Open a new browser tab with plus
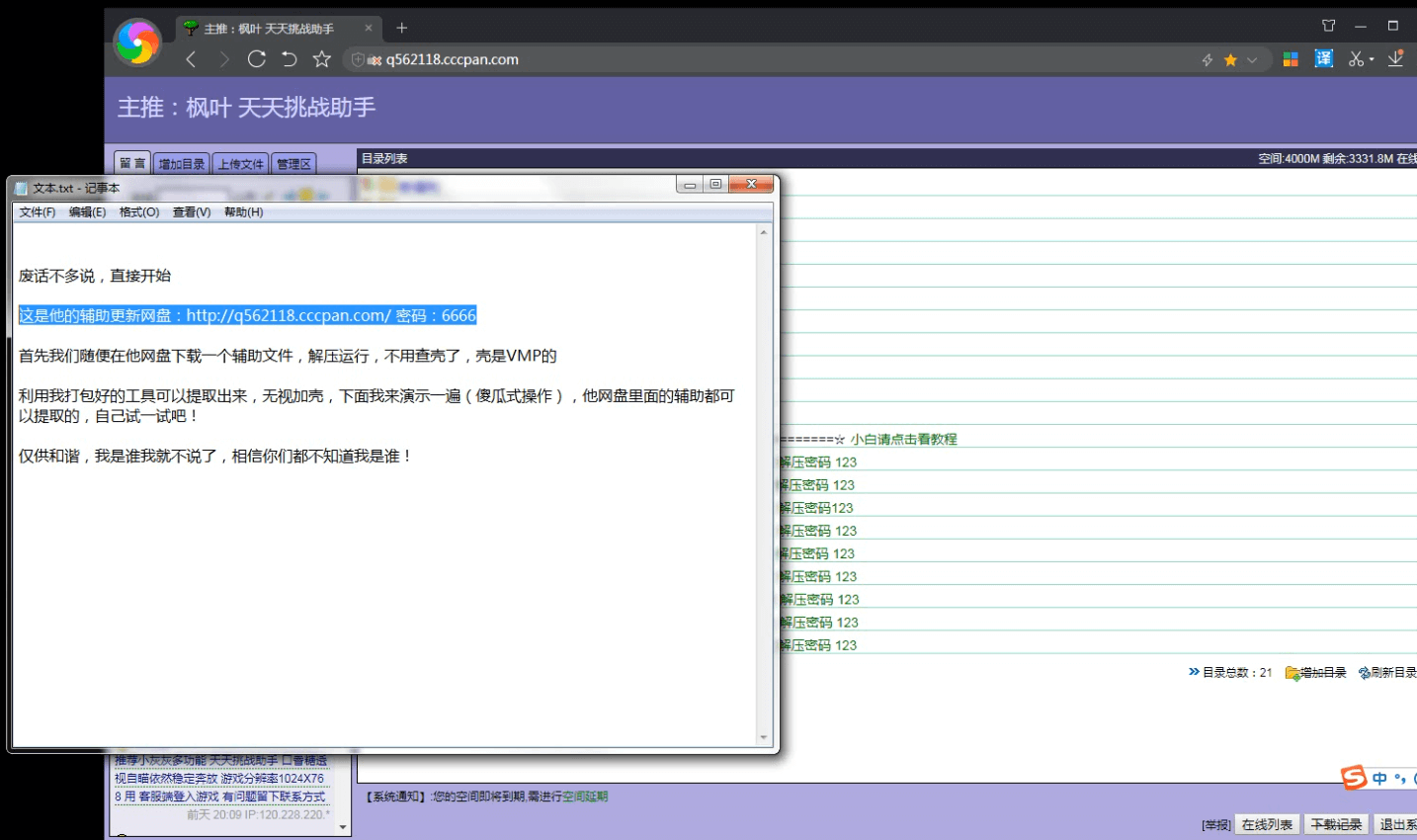The height and width of the screenshot is (840, 1417). (402, 28)
